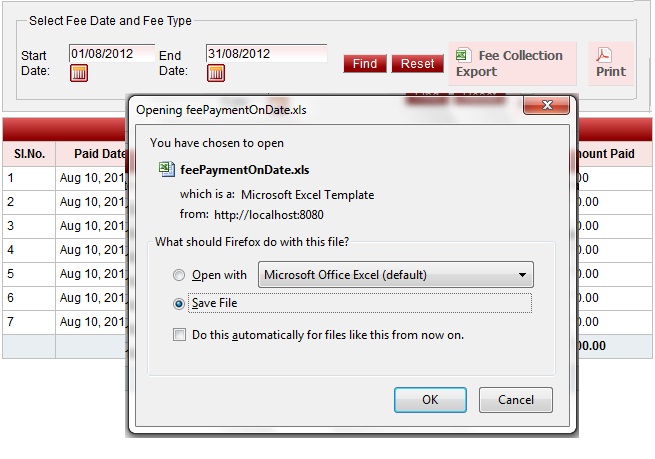Click the Print link

pyautogui.click(x=610, y=71)
